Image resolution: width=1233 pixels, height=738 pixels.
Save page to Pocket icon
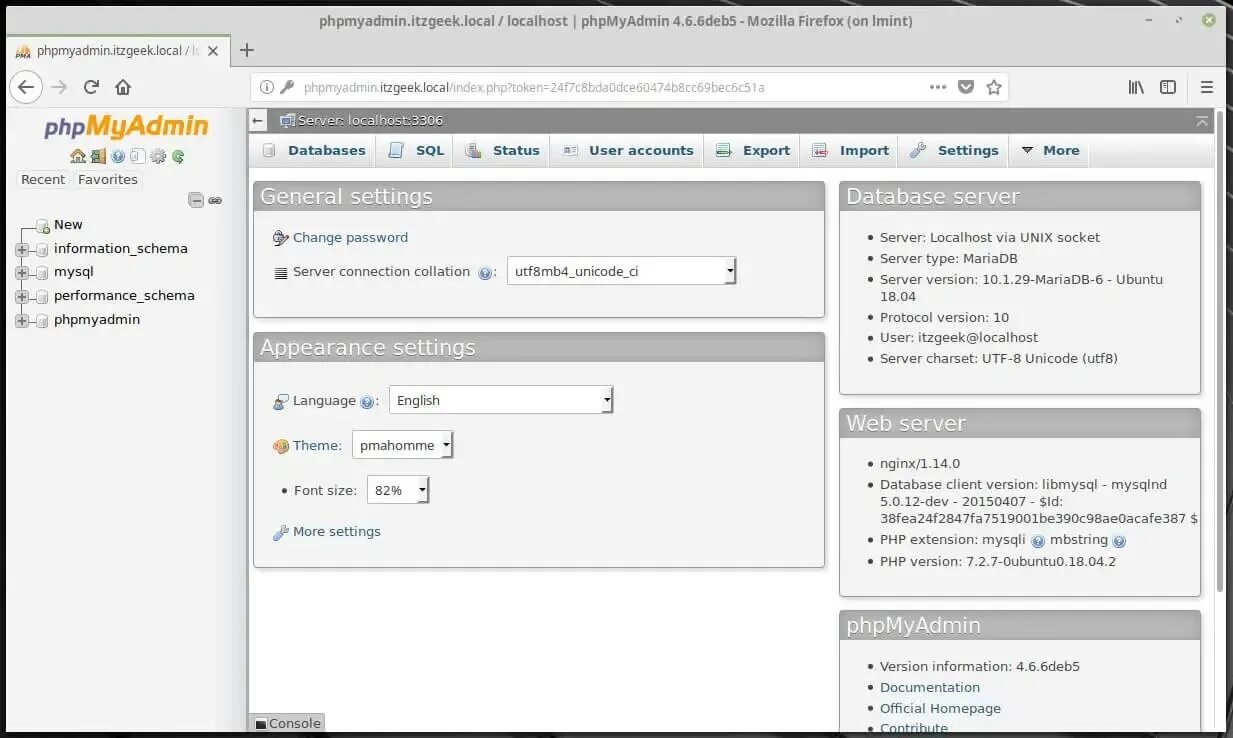966,87
